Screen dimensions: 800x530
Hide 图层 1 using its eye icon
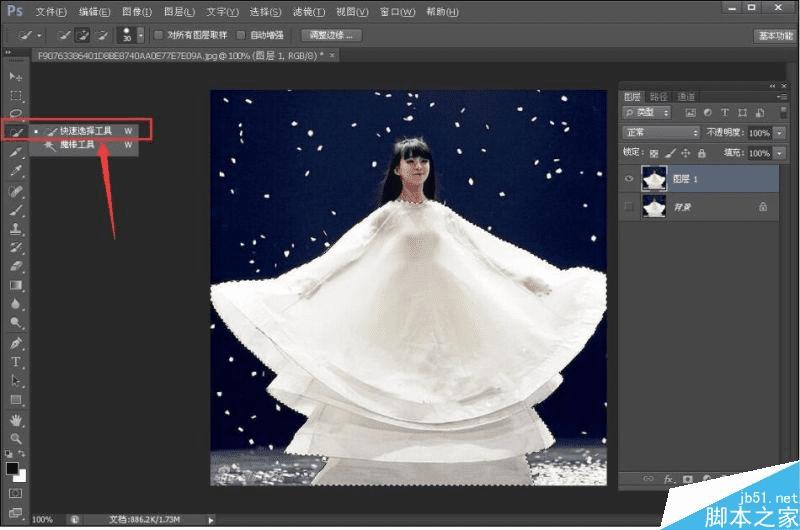pos(629,178)
